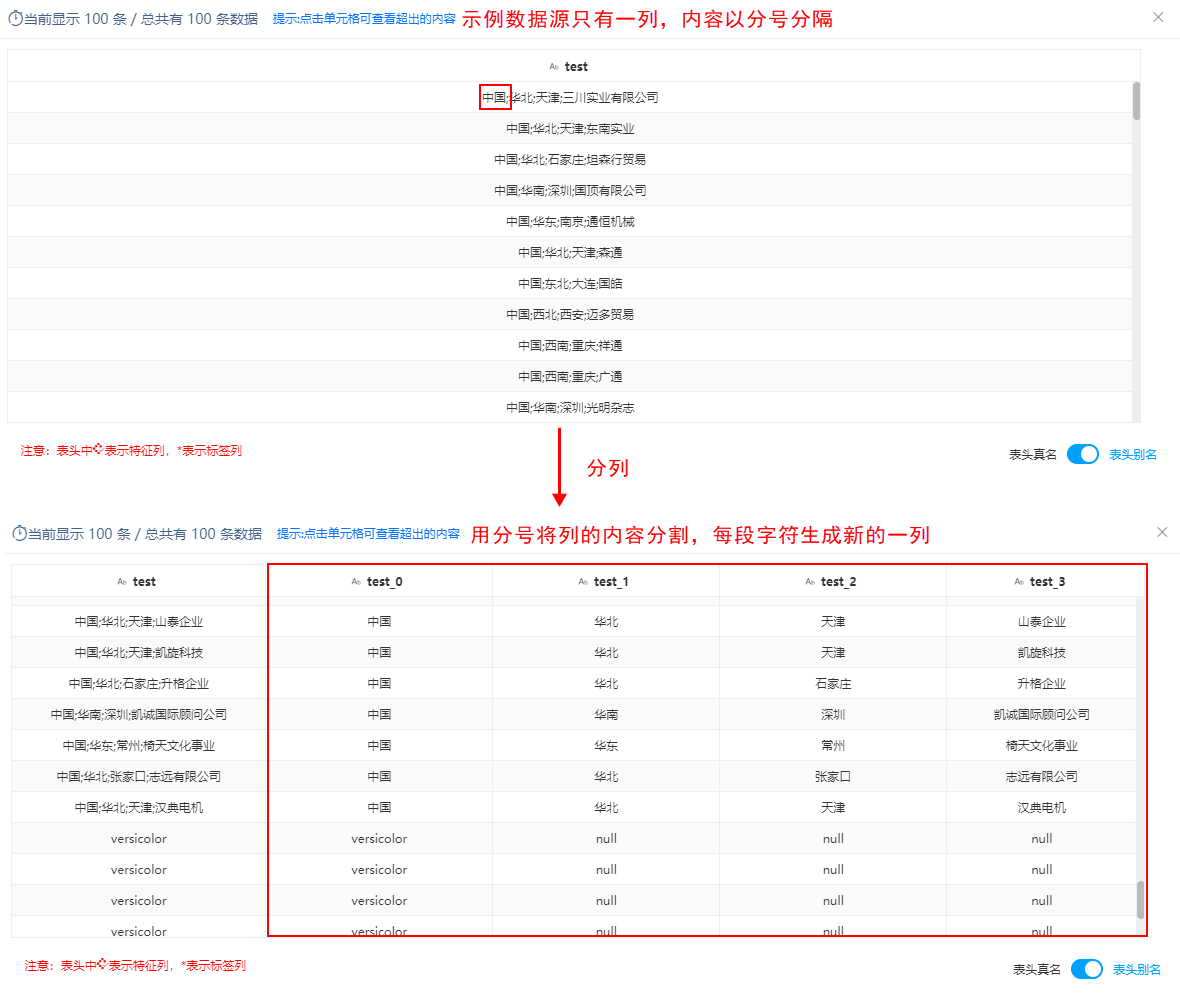
Task: Click test_2 cell 常州
Action: click(833, 745)
